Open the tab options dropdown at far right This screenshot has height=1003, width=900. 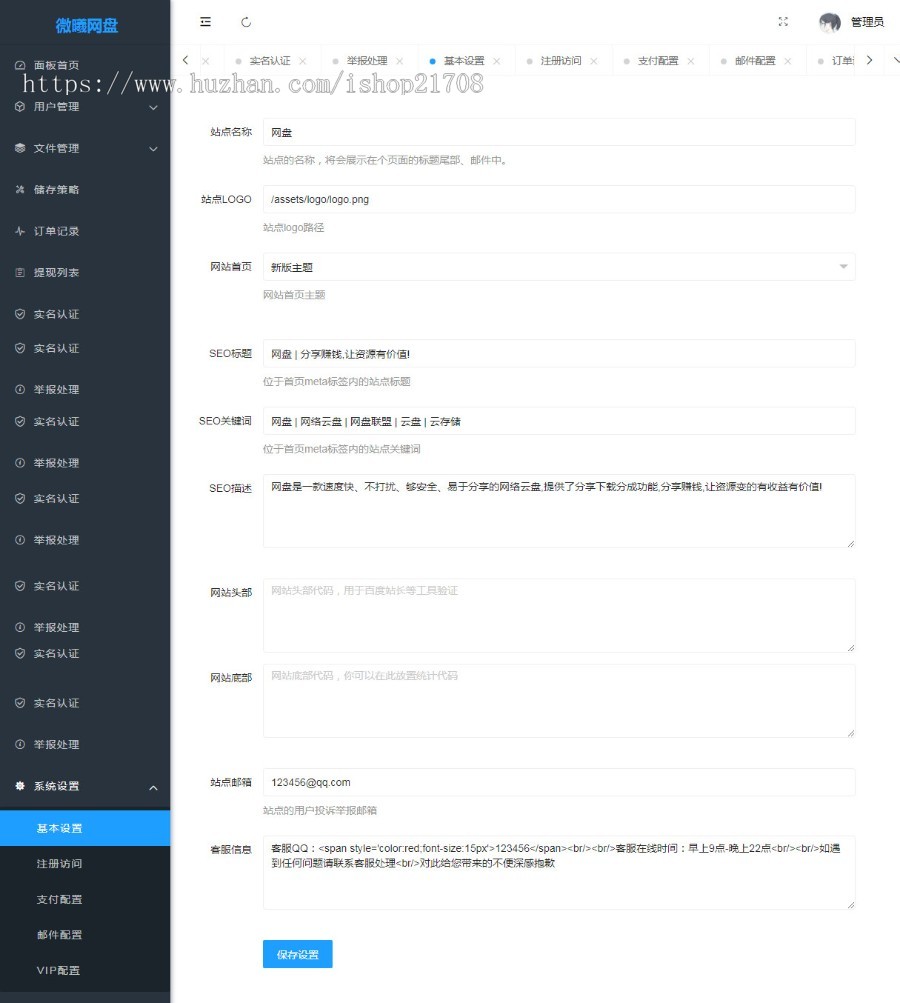point(896,60)
